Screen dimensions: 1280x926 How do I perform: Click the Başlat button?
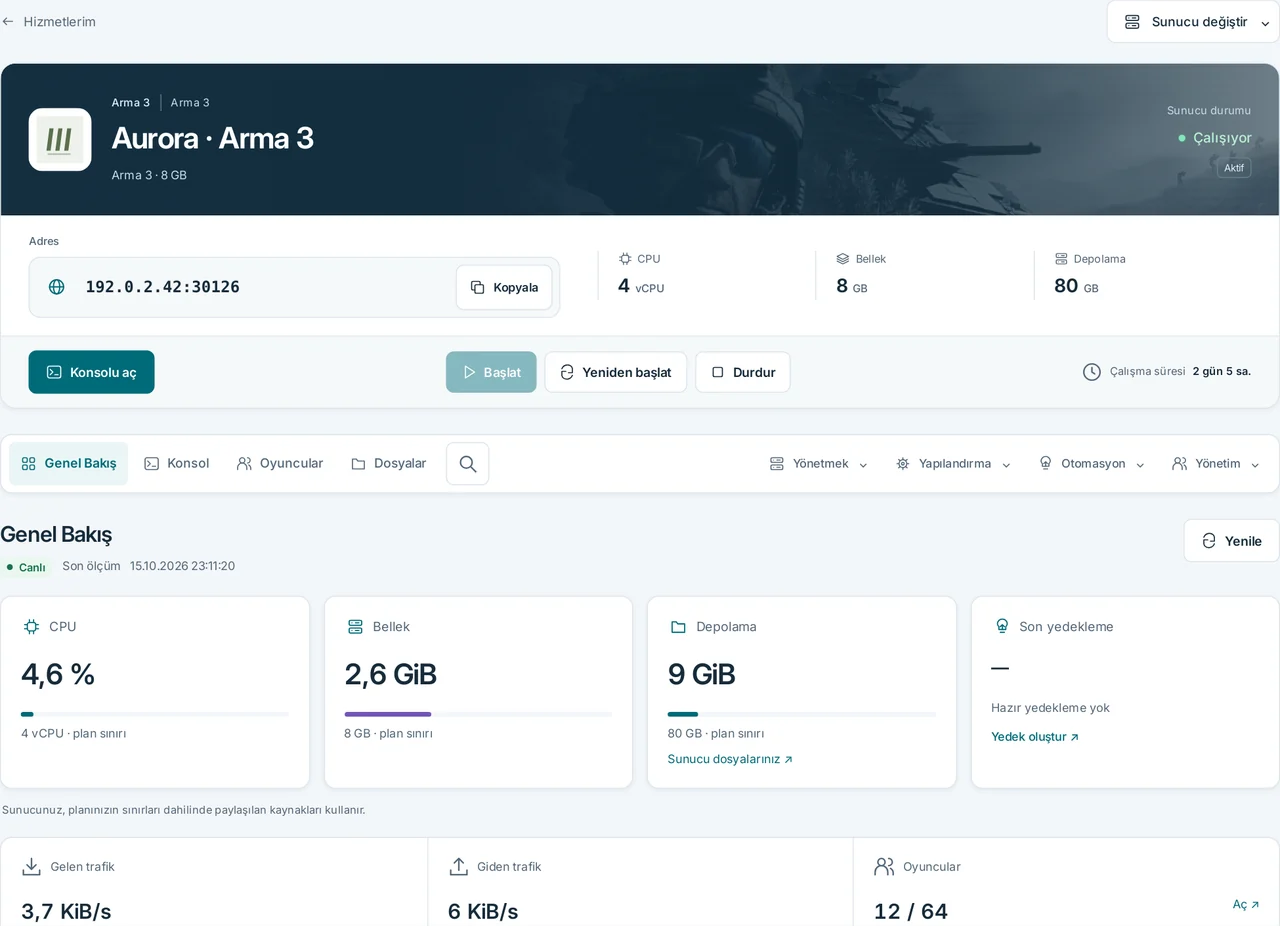pos(491,372)
